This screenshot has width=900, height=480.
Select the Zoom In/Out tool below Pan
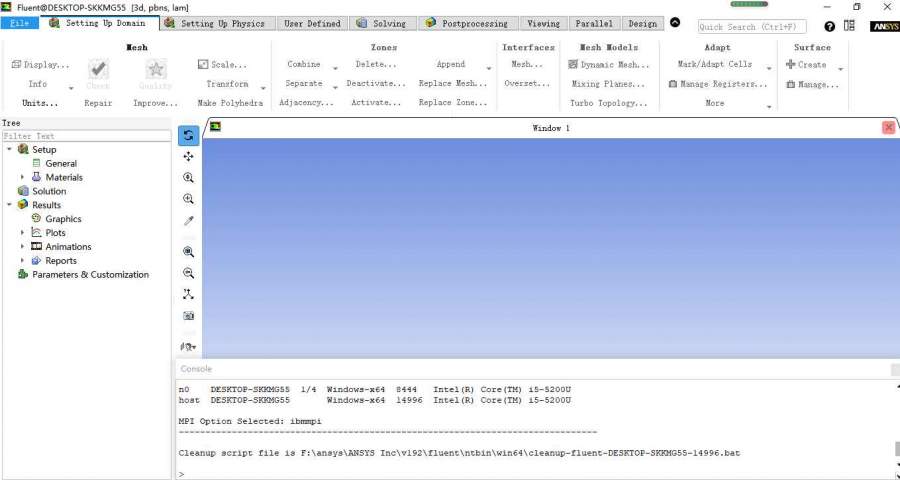pyautogui.click(x=188, y=178)
